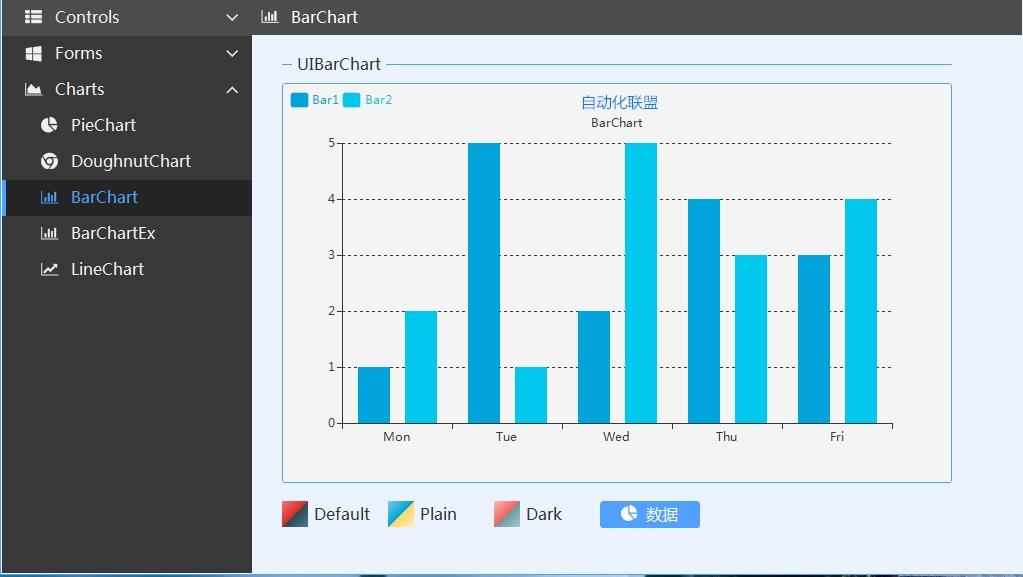This screenshot has width=1023, height=577.
Task: Click the Forms windows icon
Action: [x=33, y=53]
